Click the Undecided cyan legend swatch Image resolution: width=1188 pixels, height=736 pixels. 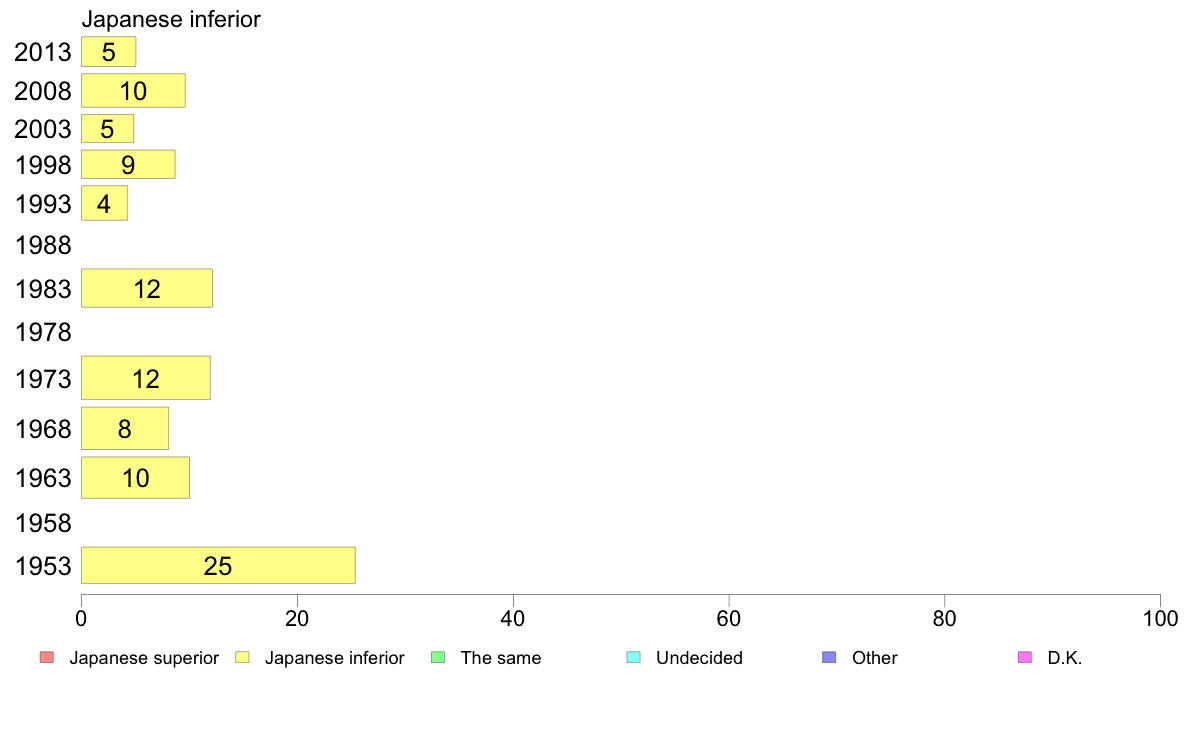point(633,657)
